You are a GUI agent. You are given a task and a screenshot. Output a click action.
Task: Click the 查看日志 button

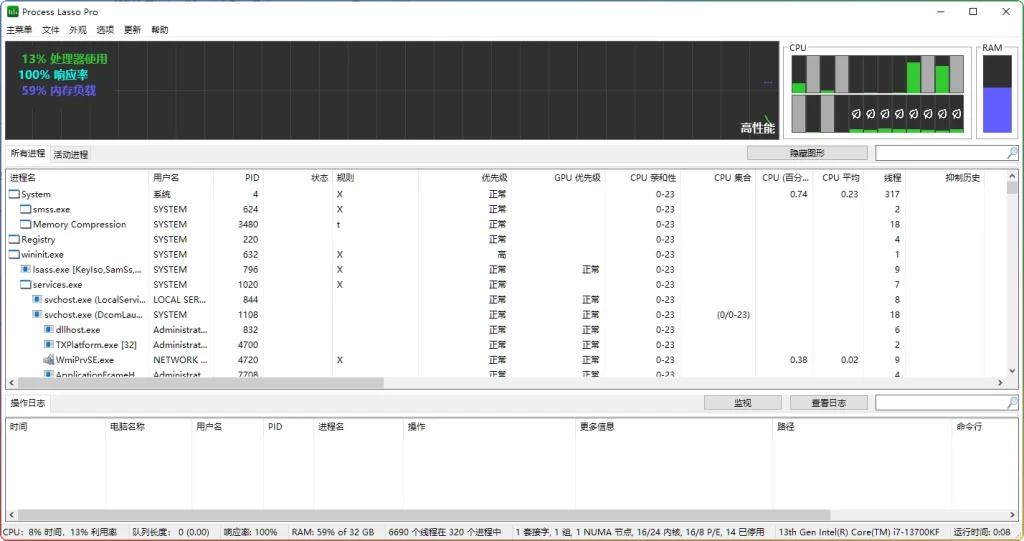coord(829,403)
